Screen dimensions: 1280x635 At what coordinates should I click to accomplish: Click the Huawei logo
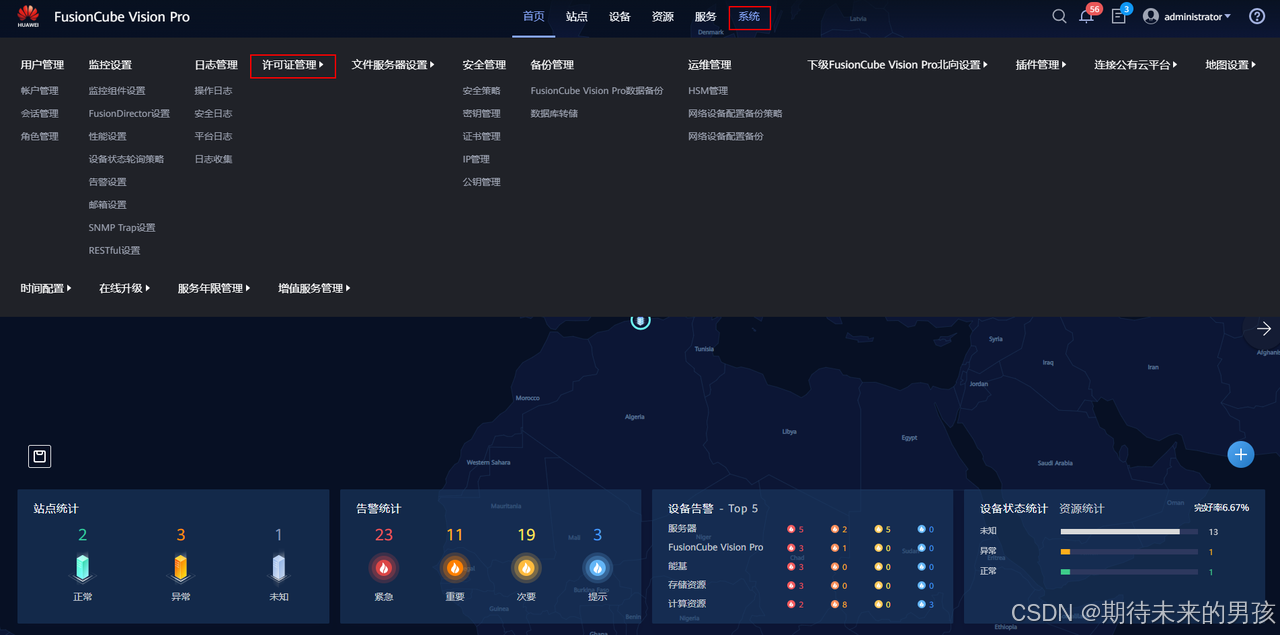(28, 16)
